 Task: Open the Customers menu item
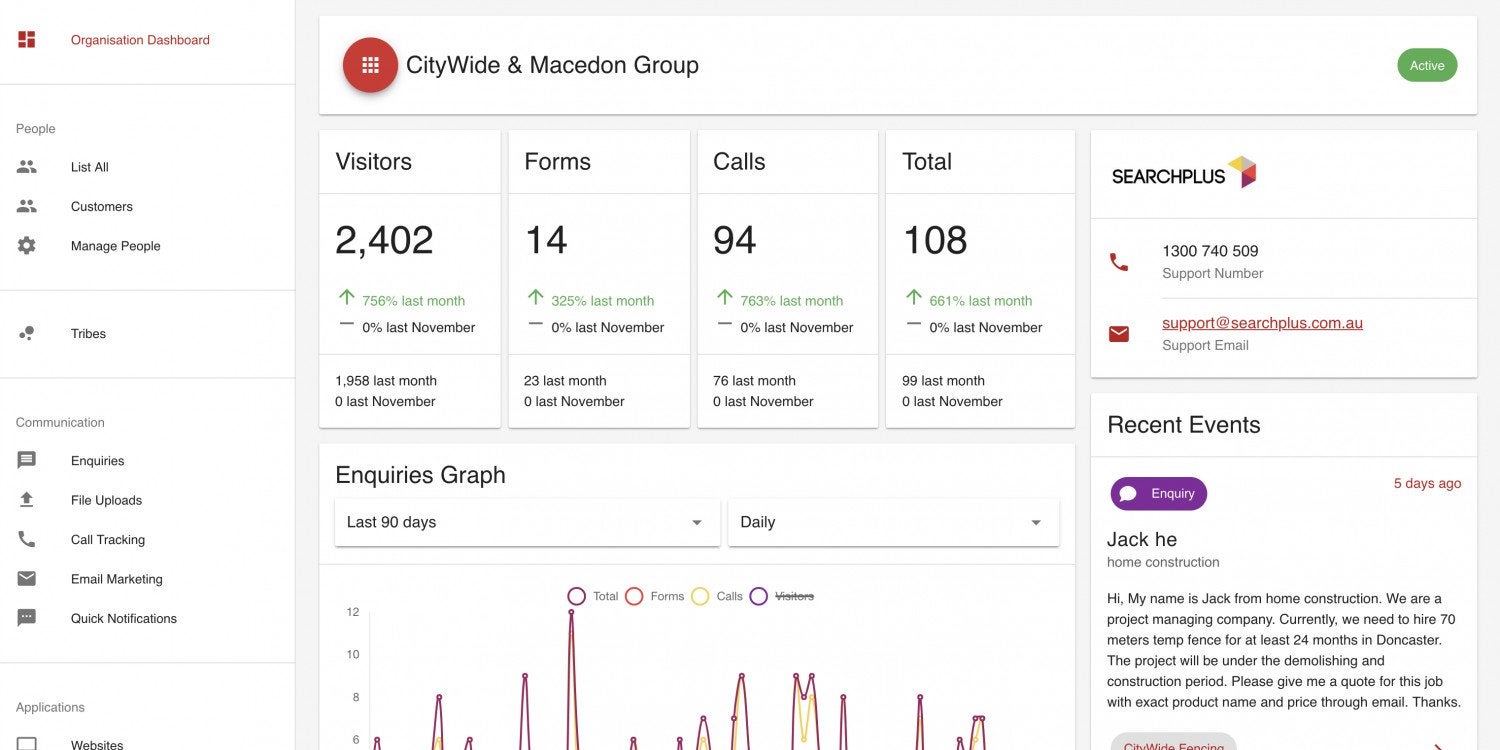[101, 206]
